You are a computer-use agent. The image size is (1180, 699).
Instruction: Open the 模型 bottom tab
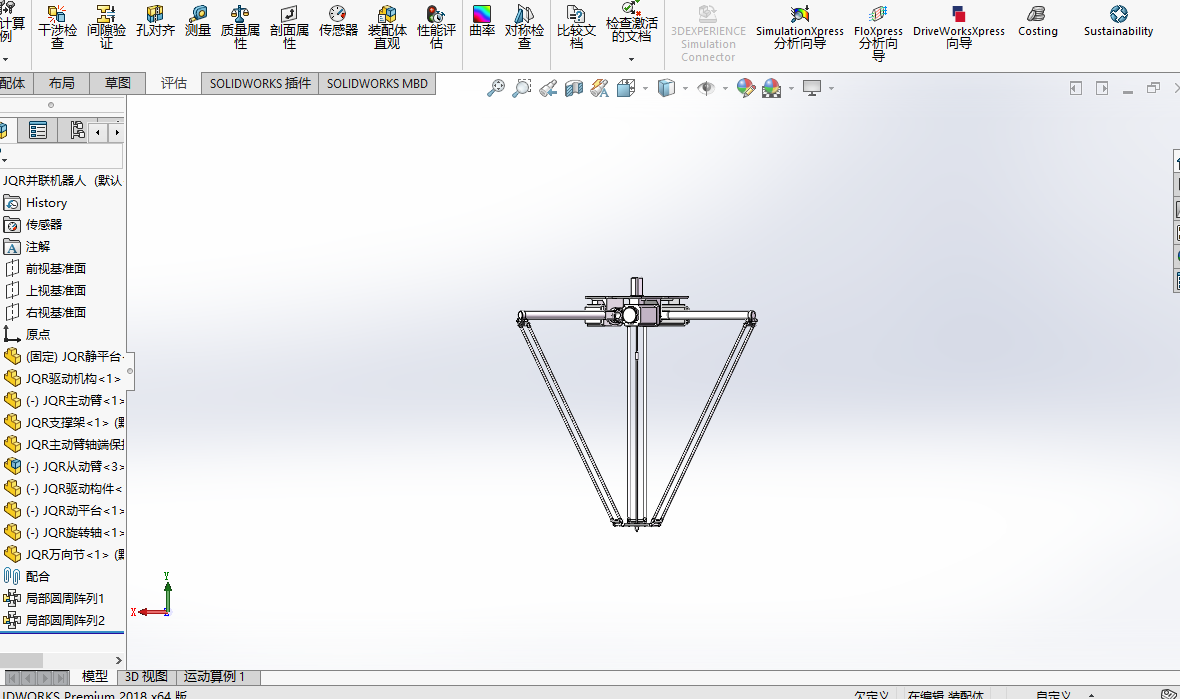click(95, 676)
